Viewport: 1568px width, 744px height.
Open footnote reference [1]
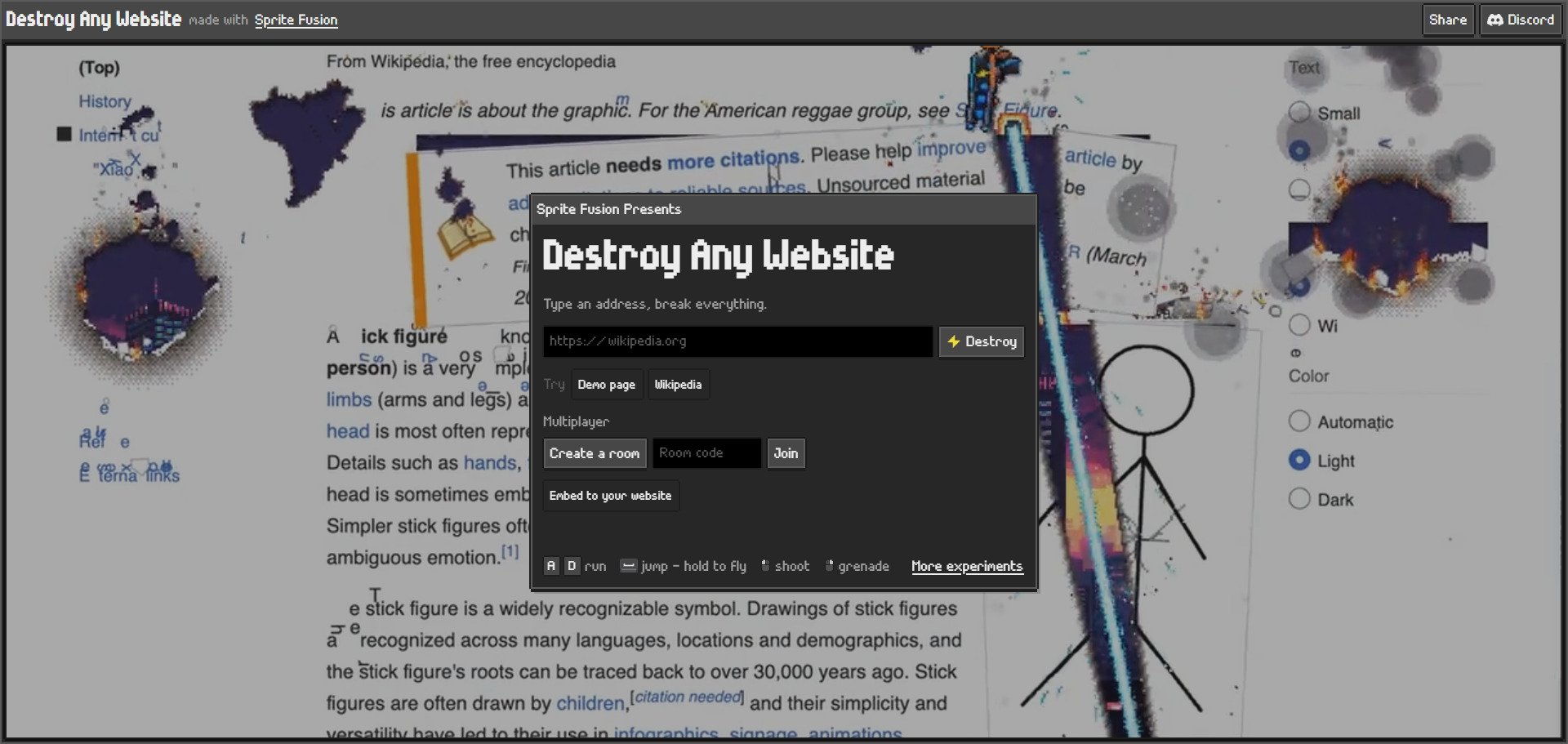[510, 551]
